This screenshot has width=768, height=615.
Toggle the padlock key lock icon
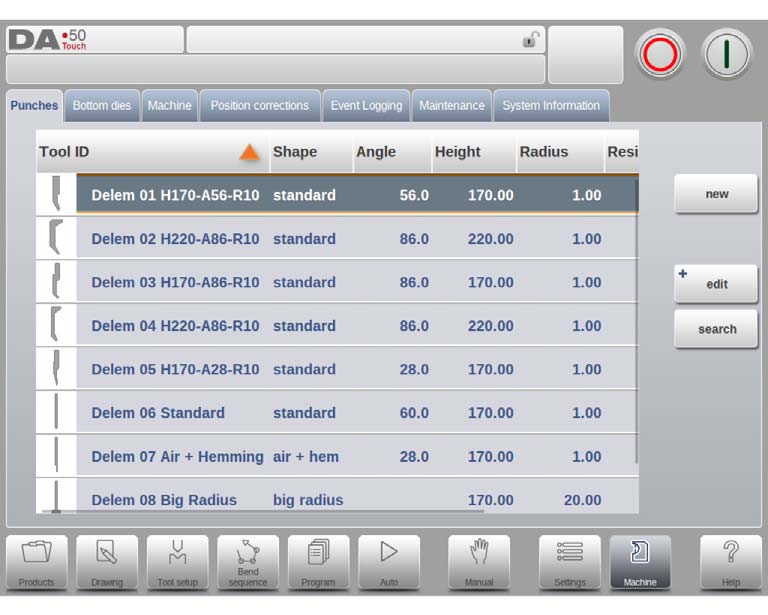point(530,39)
